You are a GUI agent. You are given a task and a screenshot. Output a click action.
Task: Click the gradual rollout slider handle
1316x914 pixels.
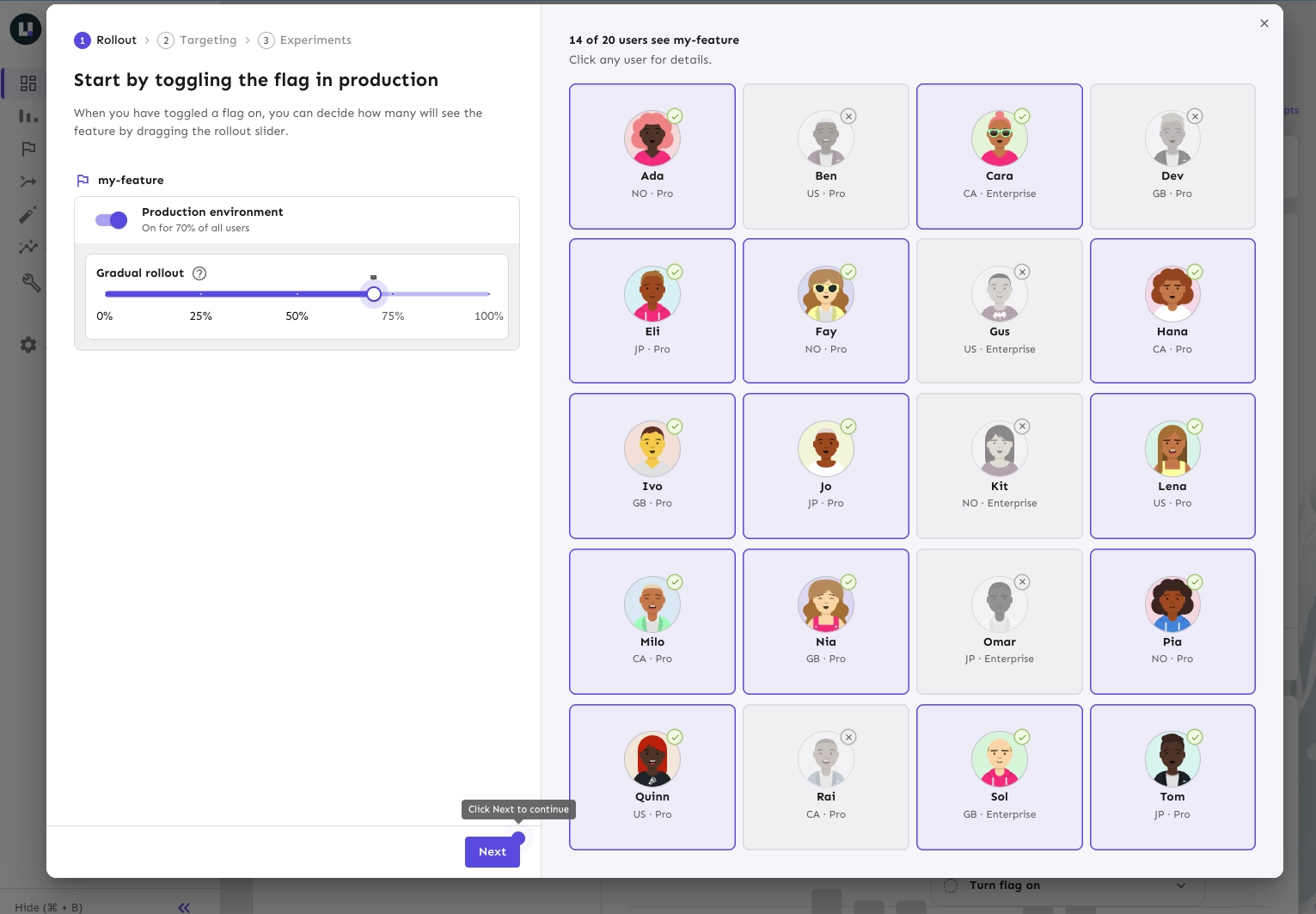pos(374,294)
